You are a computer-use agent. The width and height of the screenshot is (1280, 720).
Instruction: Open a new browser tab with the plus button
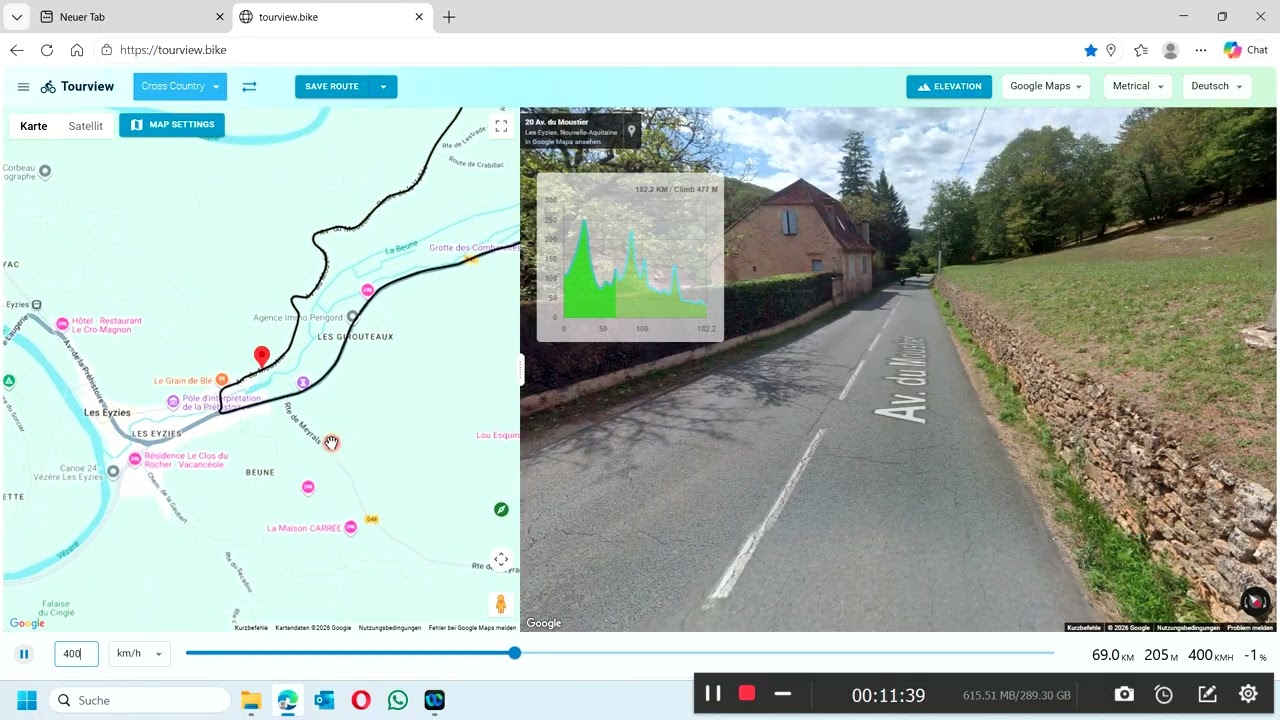point(449,17)
